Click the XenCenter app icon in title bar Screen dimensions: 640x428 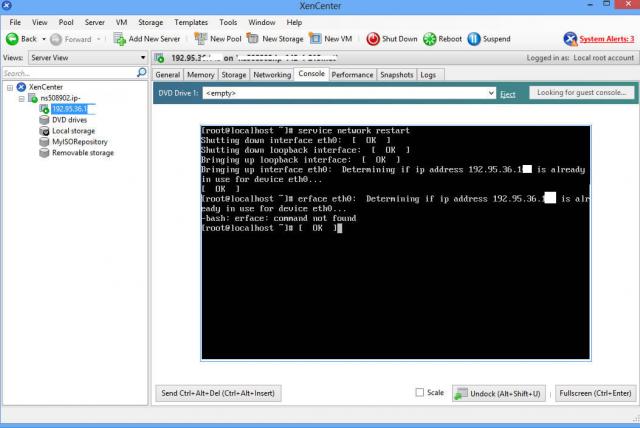[x=7, y=5]
